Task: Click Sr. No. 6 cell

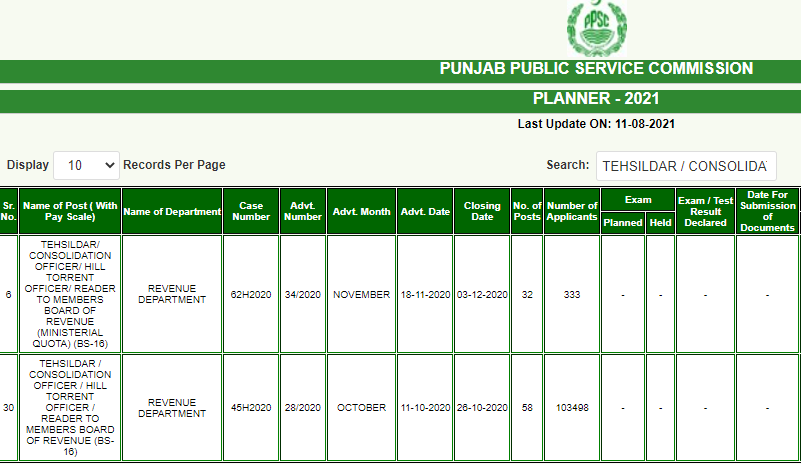Action: (8, 294)
